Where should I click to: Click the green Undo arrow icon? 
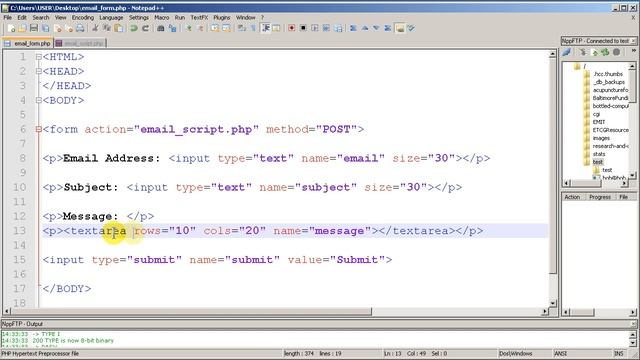[x=133, y=28]
